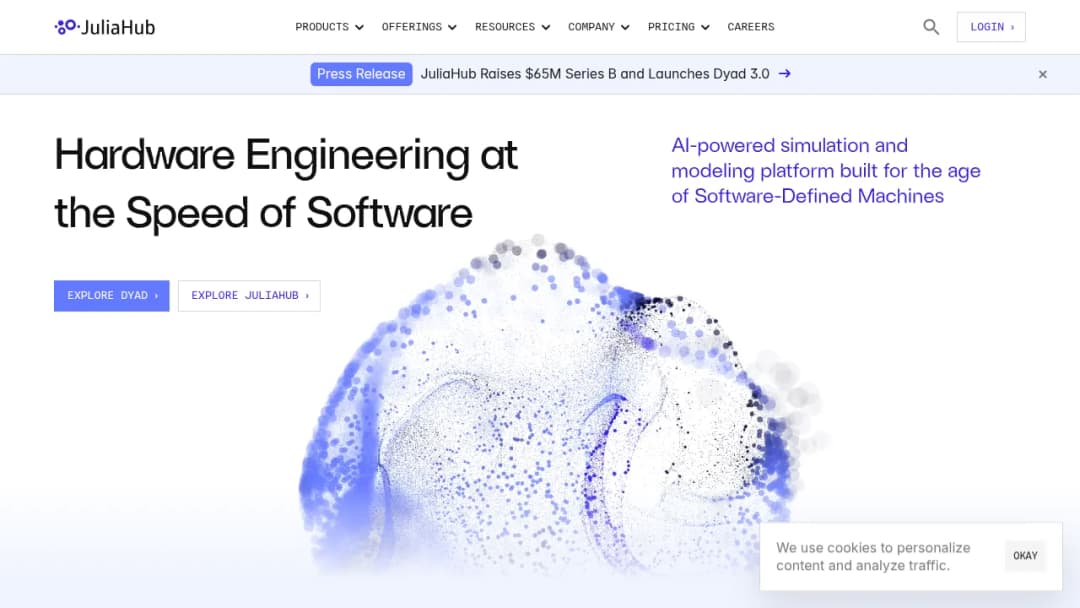The image size is (1080, 608).
Task: Open the search magnifier icon
Action: tap(931, 27)
